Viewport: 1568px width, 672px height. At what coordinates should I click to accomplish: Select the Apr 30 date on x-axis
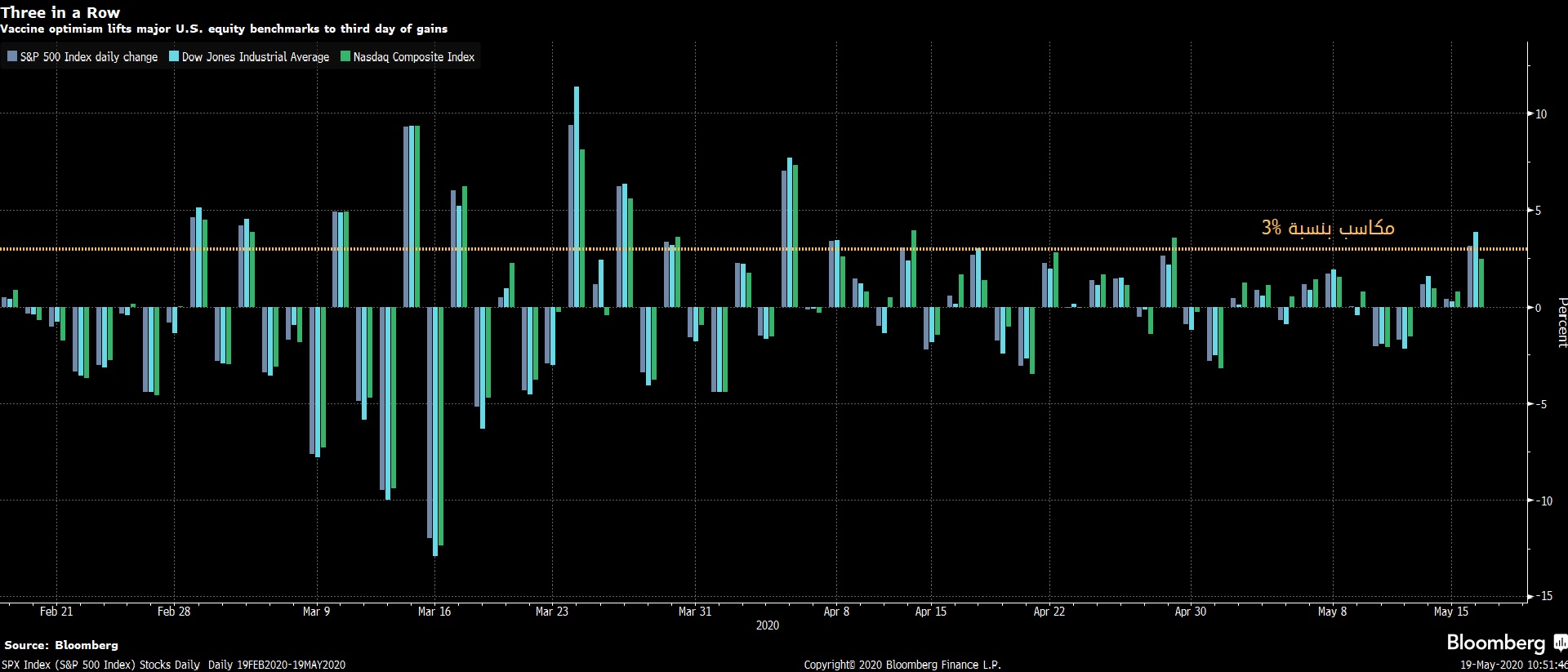coord(1190,612)
